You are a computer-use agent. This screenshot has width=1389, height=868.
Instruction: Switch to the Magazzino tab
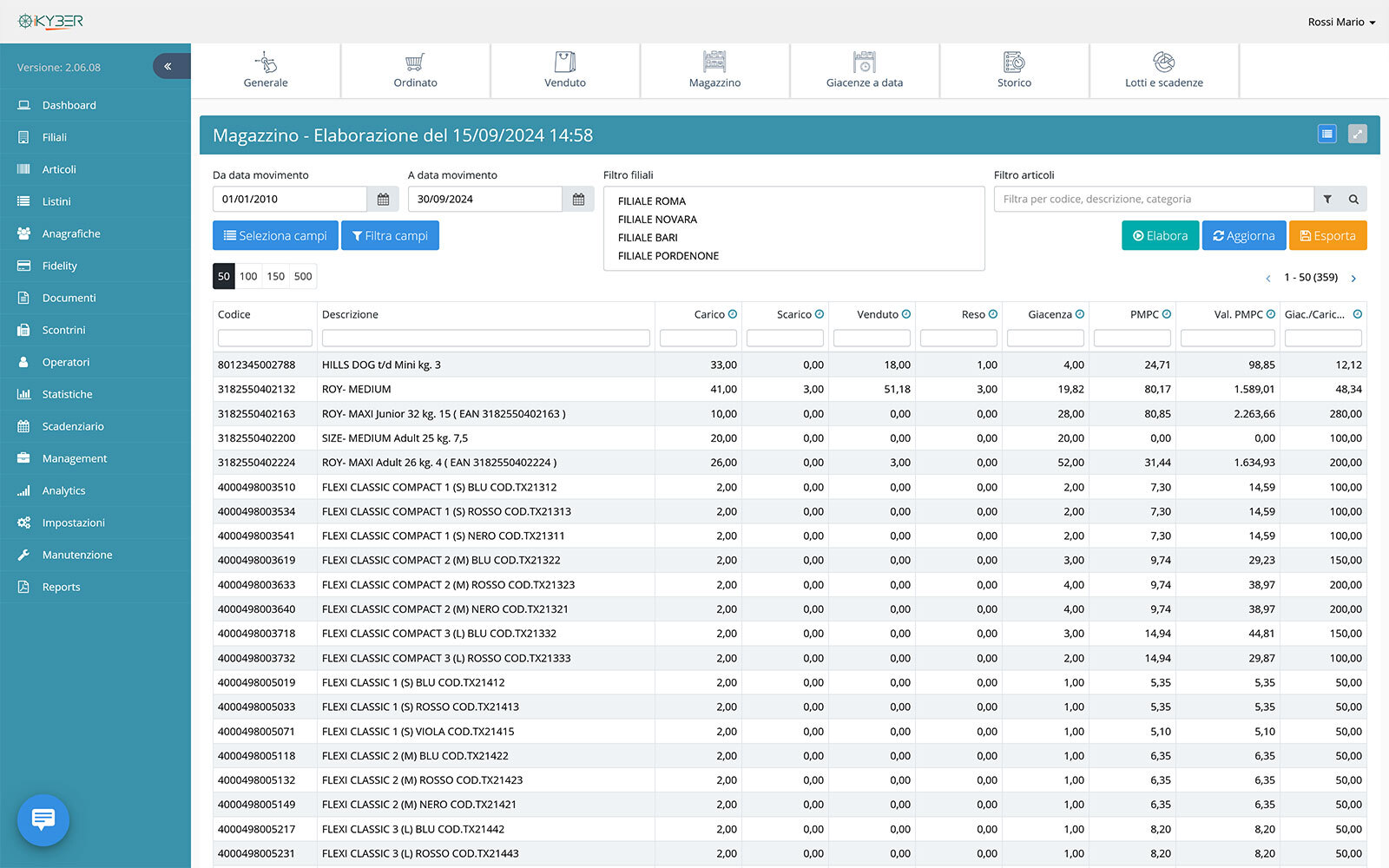pyautogui.click(x=714, y=70)
